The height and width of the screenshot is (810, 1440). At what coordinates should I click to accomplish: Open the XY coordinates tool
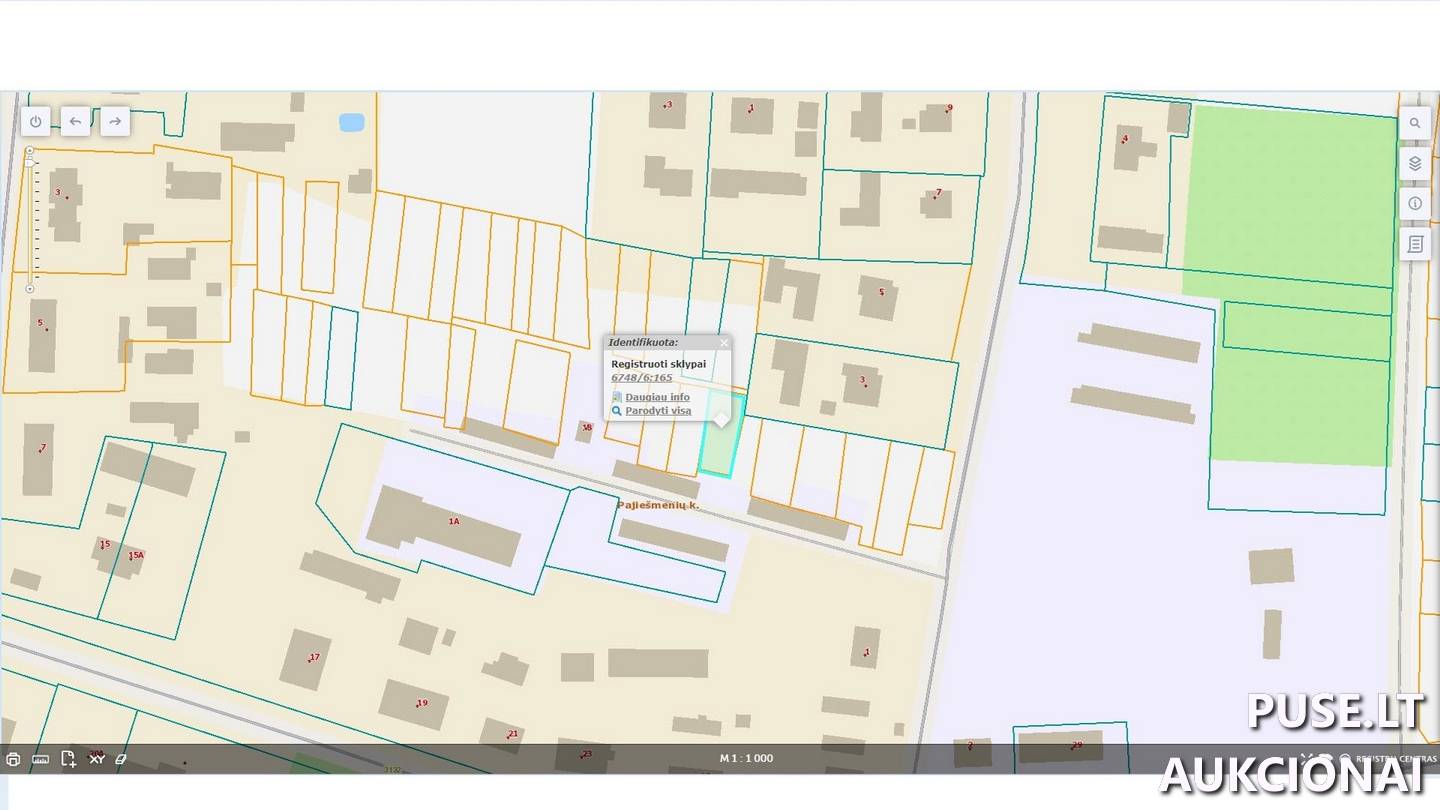click(97, 759)
